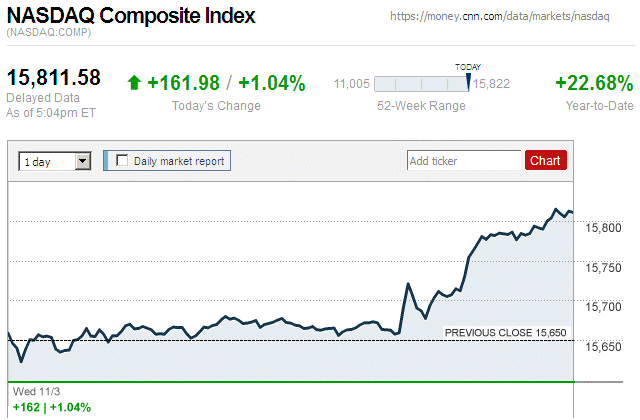
Task: Click the +22.68% Year-to-Date value
Action: pyautogui.click(x=594, y=83)
